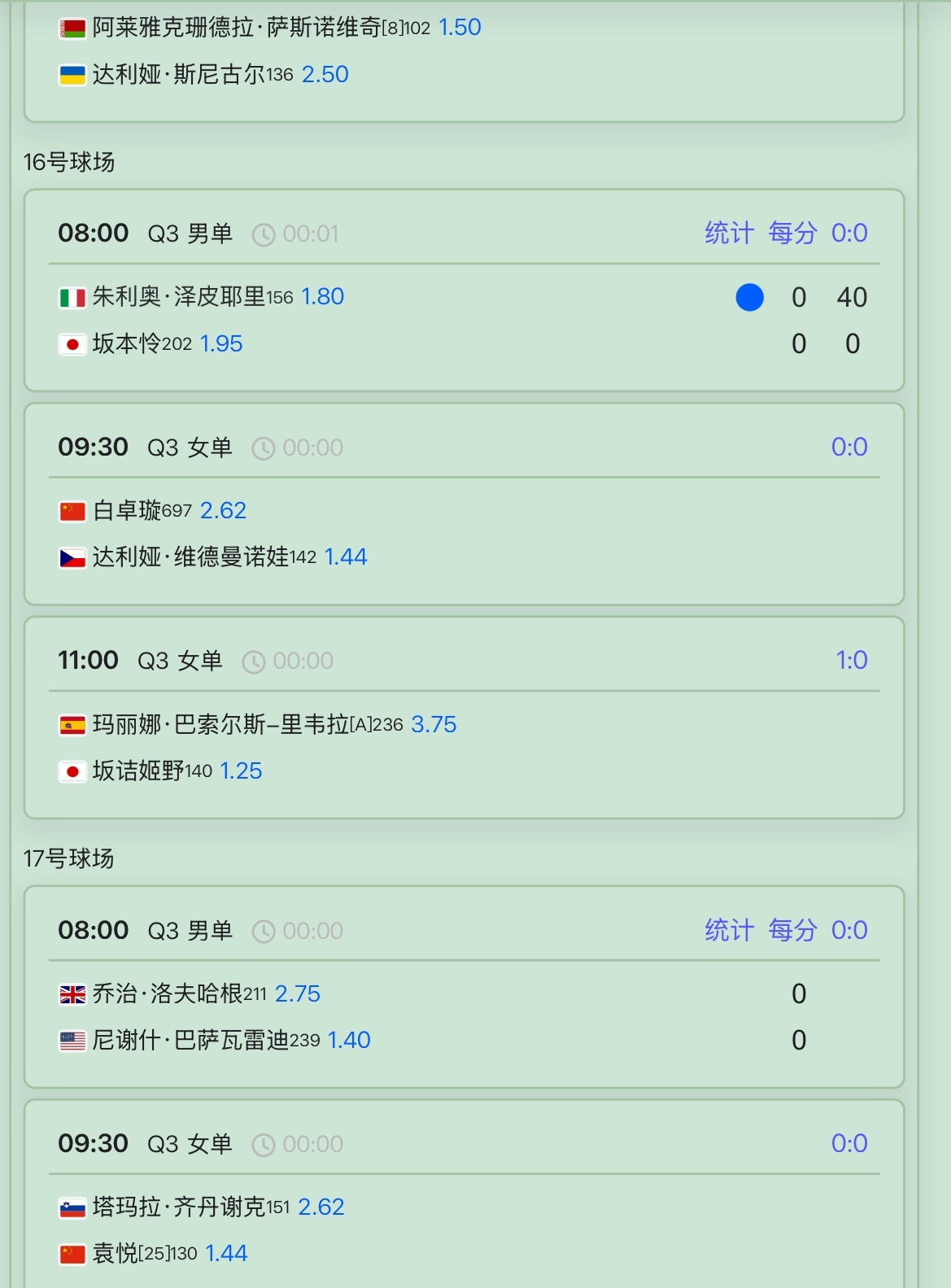Click the blue serving indicator dot

[749, 297]
